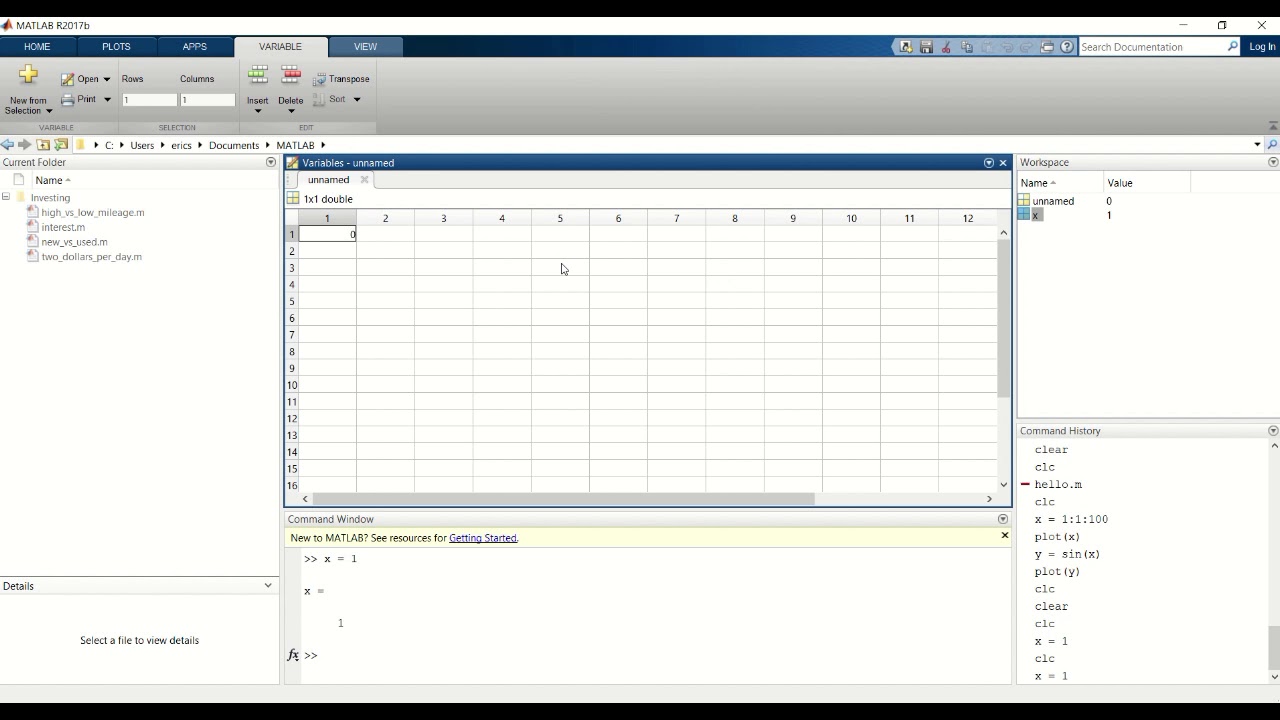Click the search magnifier in documentation box
This screenshot has height=720, width=1280.
(x=1232, y=47)
